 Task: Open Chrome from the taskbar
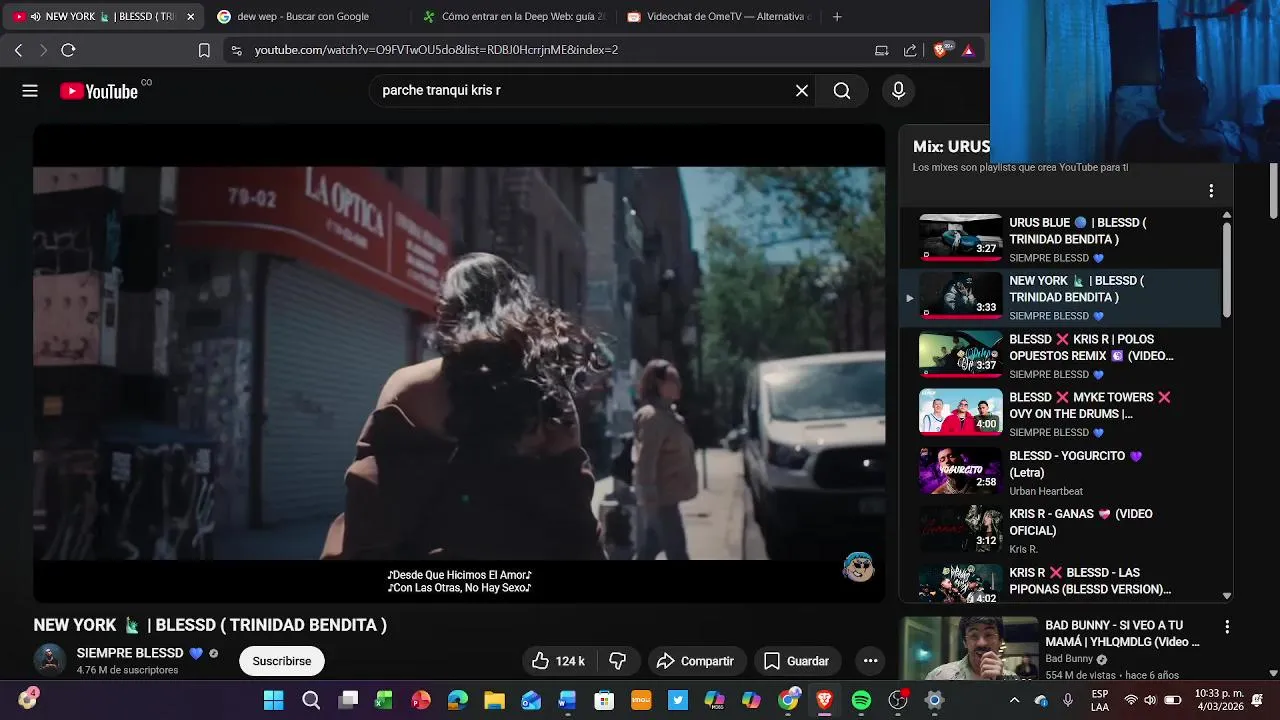point(788,700)
